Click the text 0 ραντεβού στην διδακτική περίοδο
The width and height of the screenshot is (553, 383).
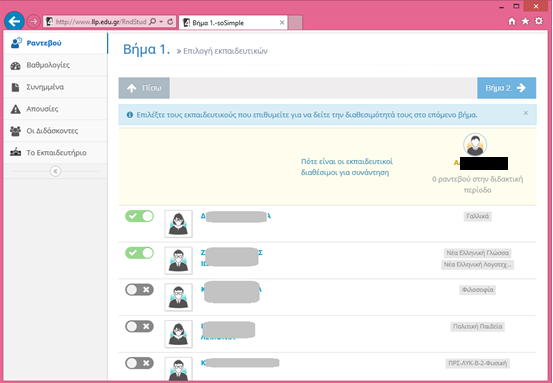point(477,184)
